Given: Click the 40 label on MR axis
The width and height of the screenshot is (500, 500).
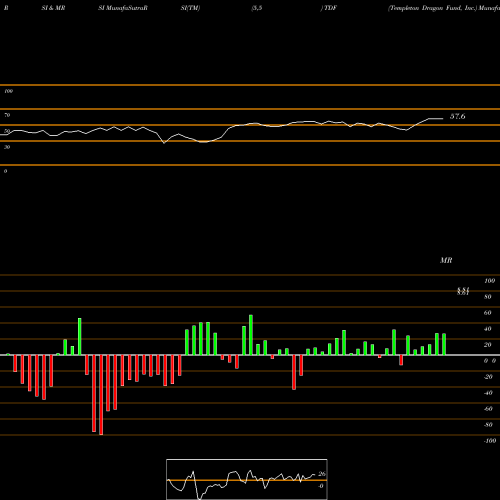Looking at the screenshot, I should click(488, 329).
